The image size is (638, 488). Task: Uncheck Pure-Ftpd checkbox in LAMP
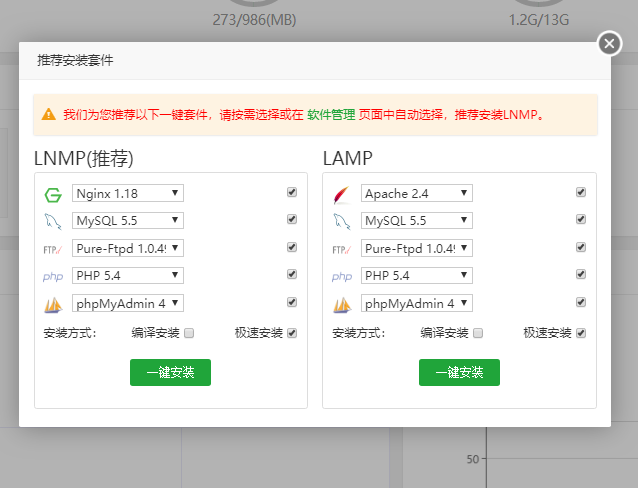(x=581, y=247)
